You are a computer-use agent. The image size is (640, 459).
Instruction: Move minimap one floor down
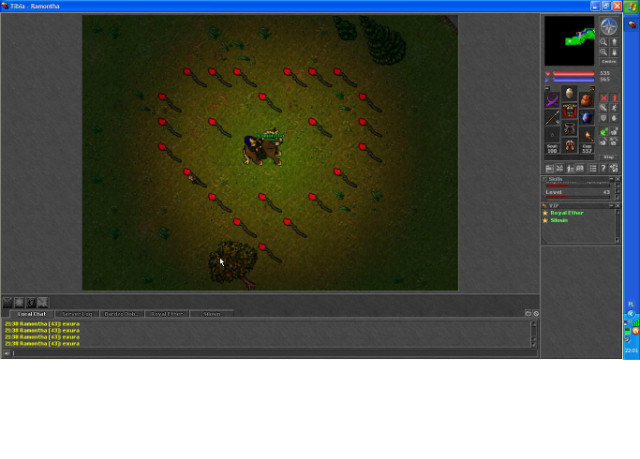click(614, 52)
